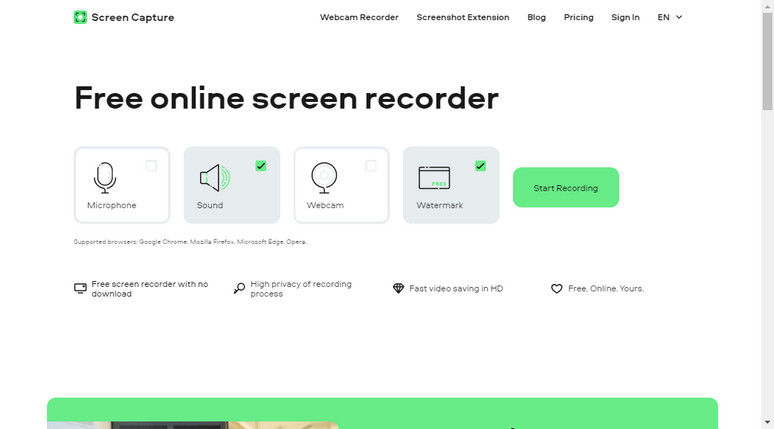
Task: Click the monitor icon beside 'Free screen recorder'
Action: pyautogui.click(x=80, y=288)
